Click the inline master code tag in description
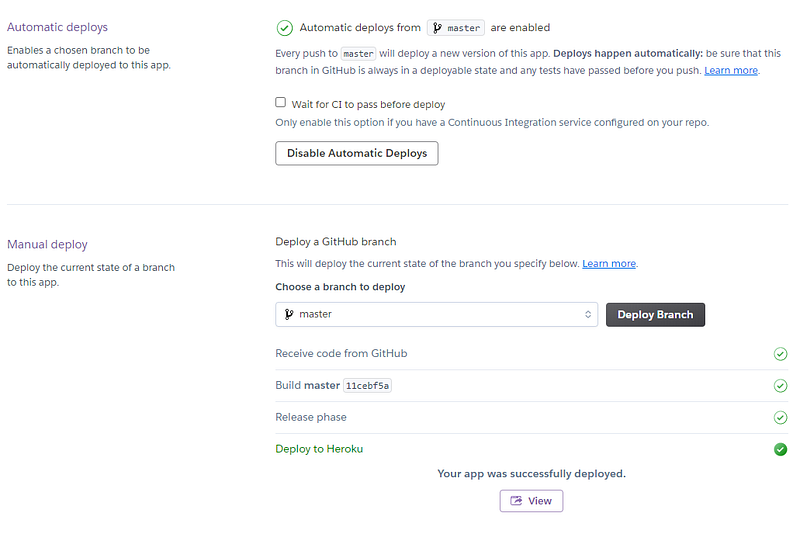 tap(358, 54)
